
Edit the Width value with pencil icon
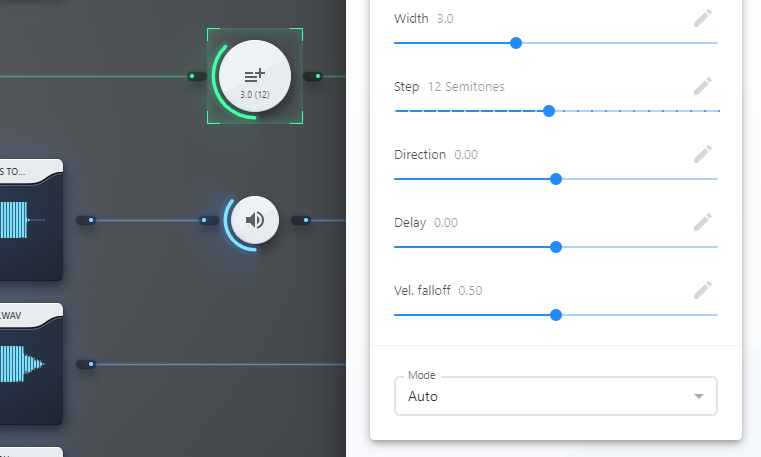pyautogui.click(x=702, y=18)
